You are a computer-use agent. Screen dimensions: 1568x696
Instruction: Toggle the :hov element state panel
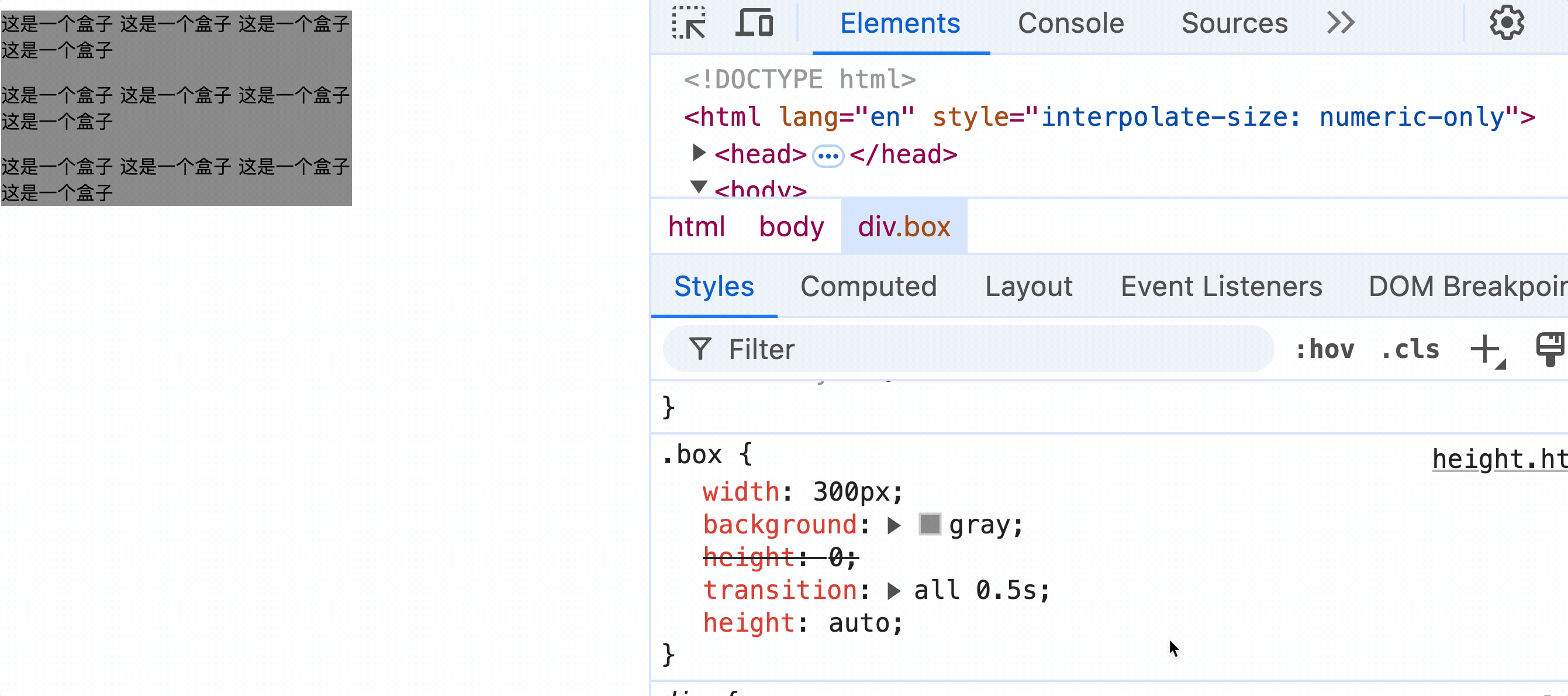(x=1325, y=350)
